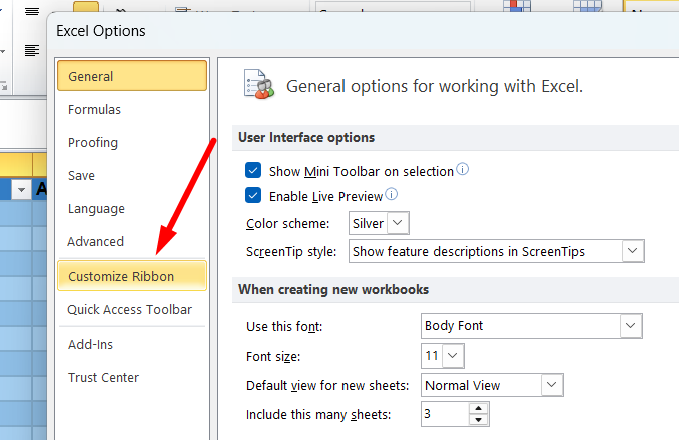Decrease the number of sheets with down arrow

point(479,420)
